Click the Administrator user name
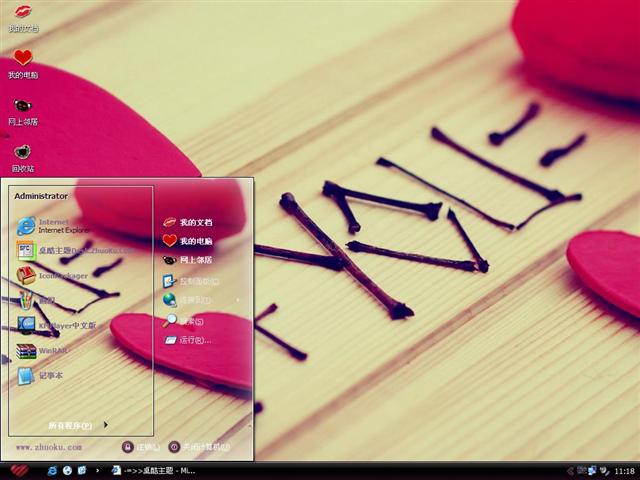 coord(41,196)
